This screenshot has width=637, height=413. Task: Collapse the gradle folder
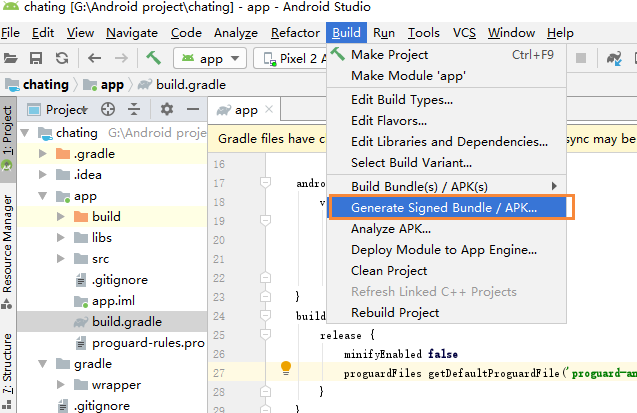[x=43, y=364]
